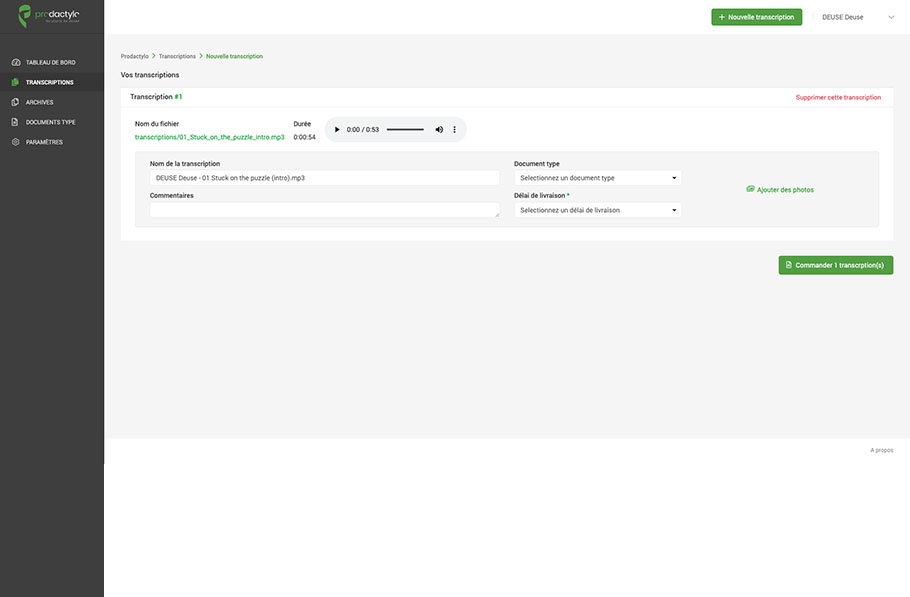Click Supprimer cette transcription link

tap(838, 98)
